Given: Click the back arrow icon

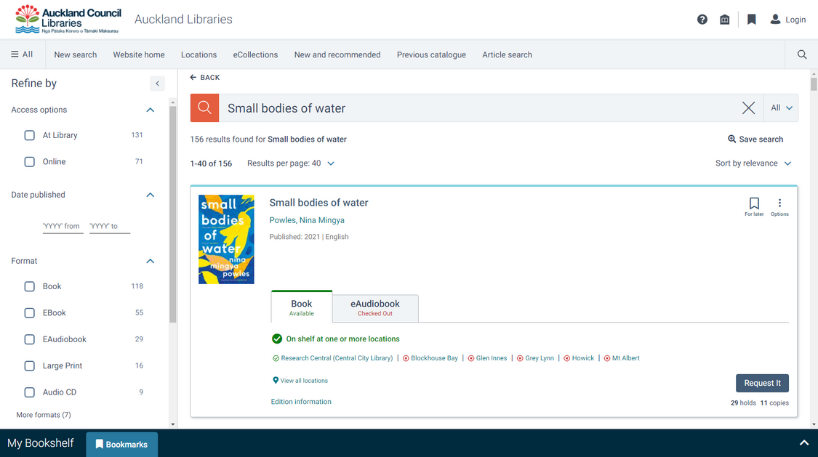Looking at the screenshot, I should click(193, 77).
